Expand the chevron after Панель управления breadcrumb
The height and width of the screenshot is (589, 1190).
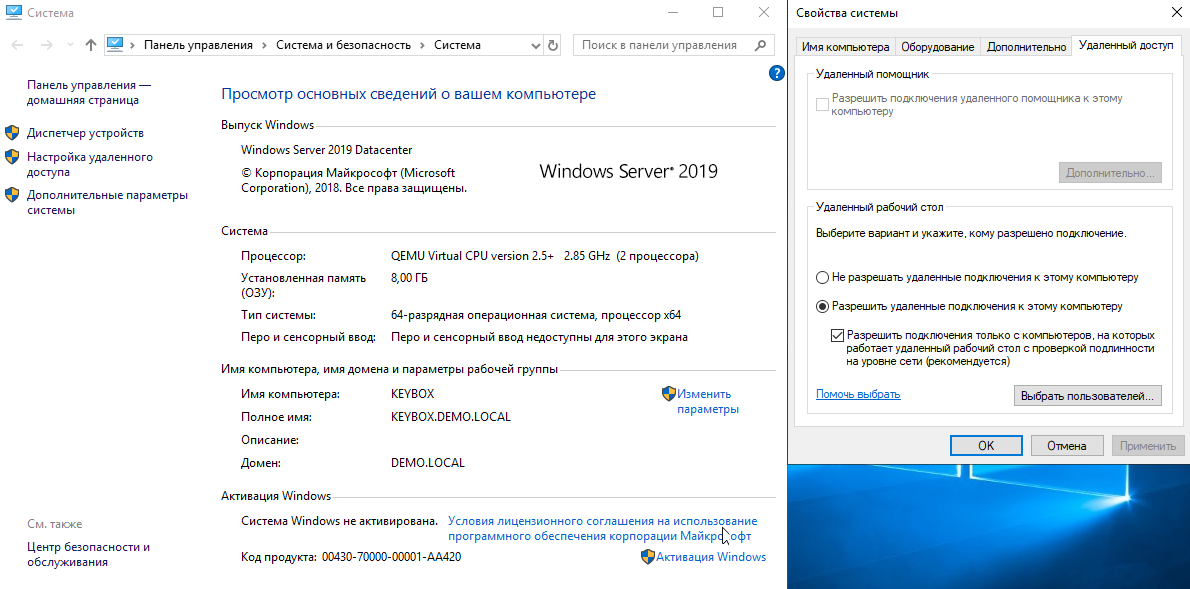tap(264, 45)
